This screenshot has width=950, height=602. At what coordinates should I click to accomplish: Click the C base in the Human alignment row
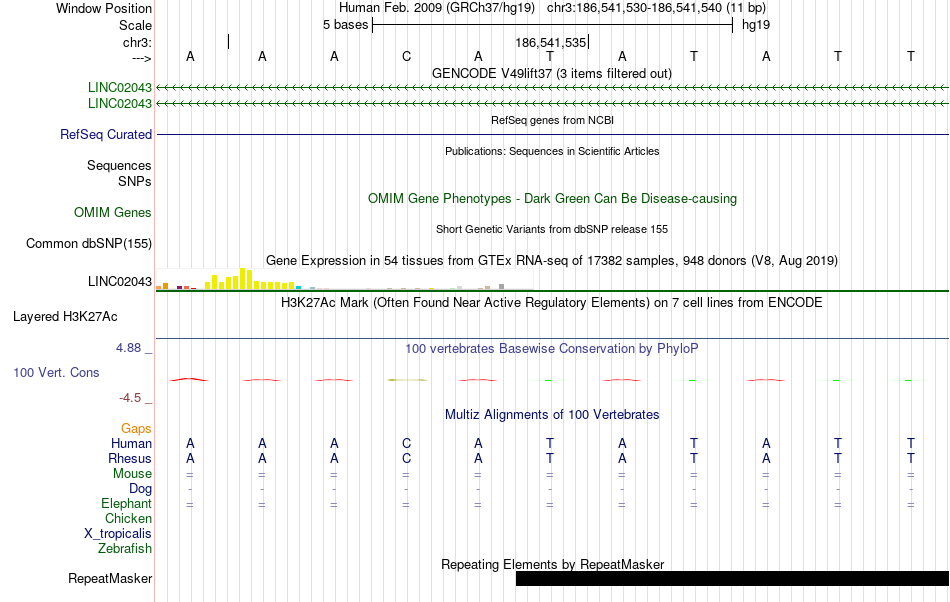(x=407, y=443)
